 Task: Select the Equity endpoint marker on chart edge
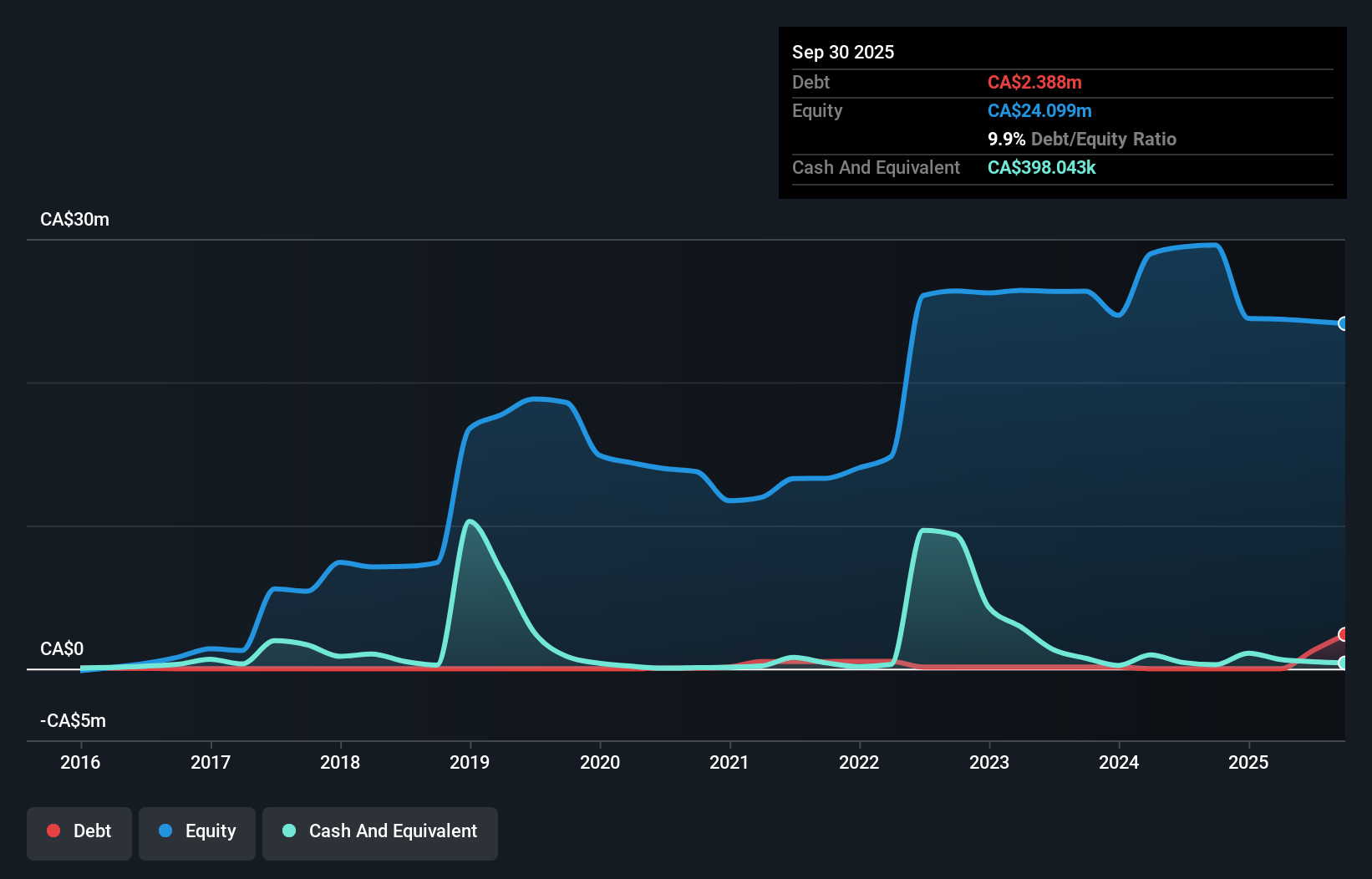[1344, 323]
